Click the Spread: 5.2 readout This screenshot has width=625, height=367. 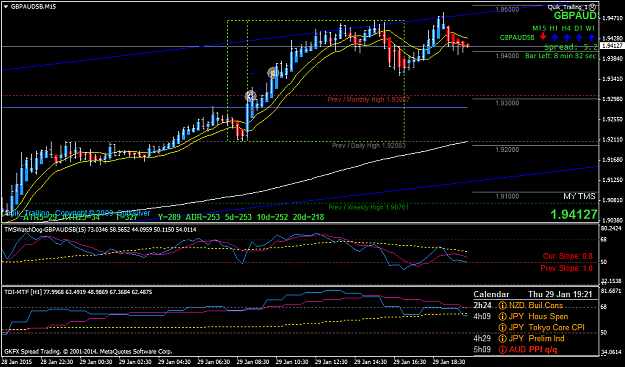point(571,47)
